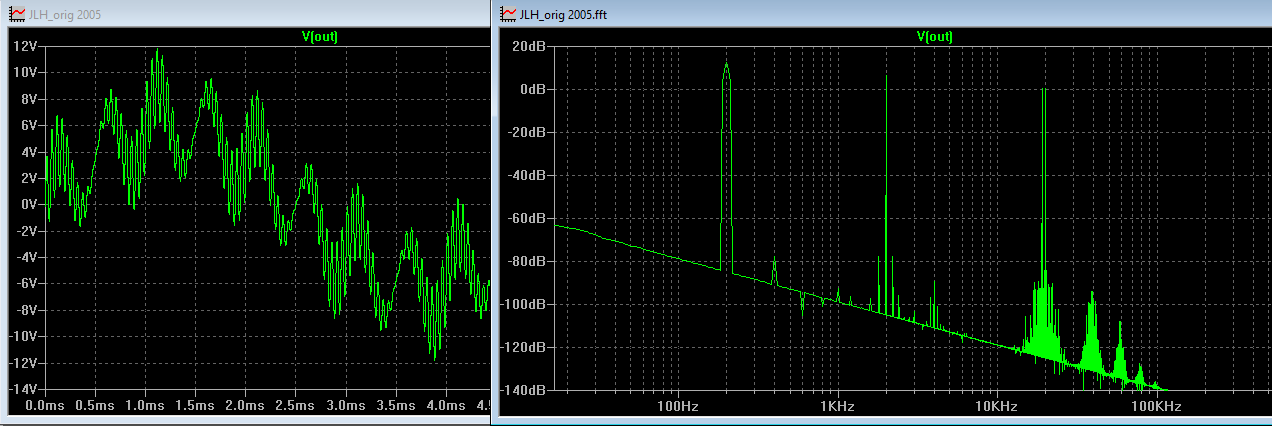Screen dimensions: 1272x426
Task: Click the 100Hz label on the frequency axis
Action: (x=677, y=407)
